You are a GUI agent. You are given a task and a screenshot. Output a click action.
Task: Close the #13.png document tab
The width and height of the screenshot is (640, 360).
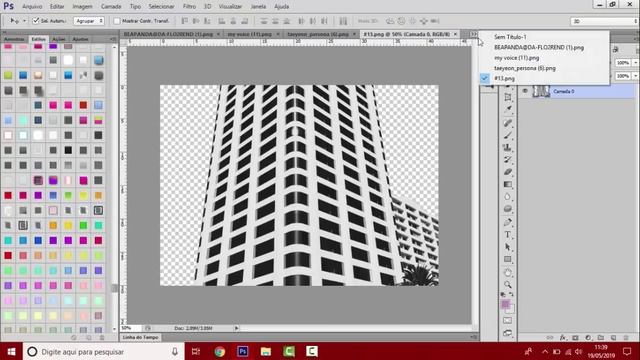(455, 34)
